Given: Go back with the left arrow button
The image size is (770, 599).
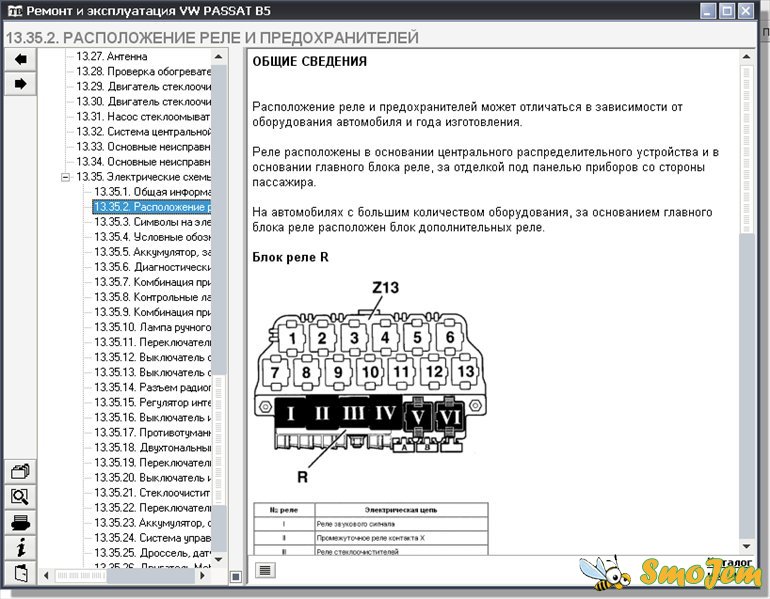Looking at the screenshot, I should 20,60.
